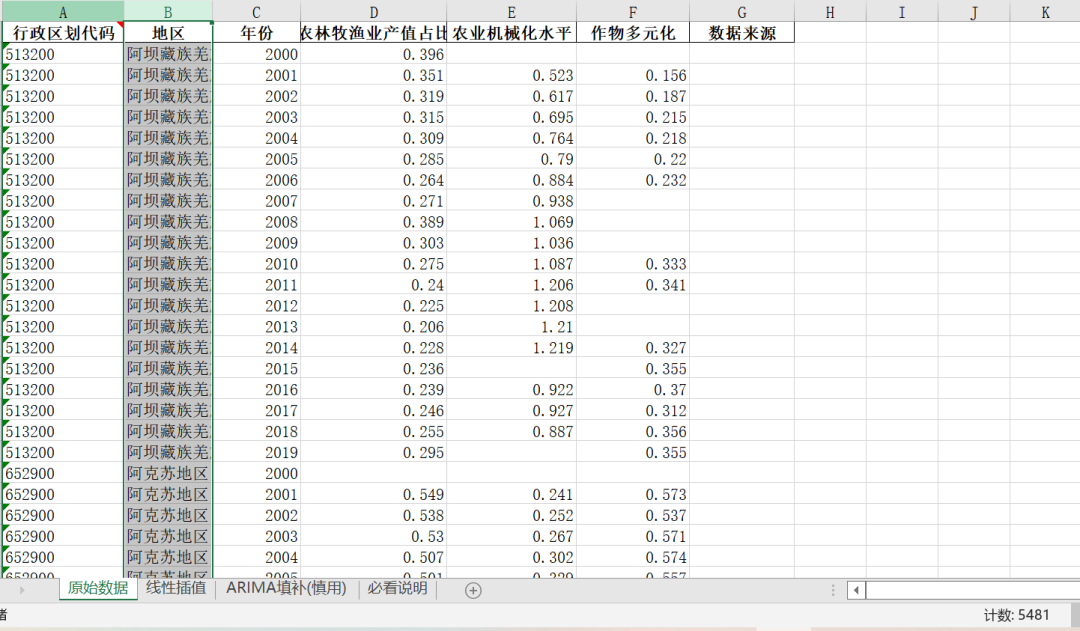
Task: Click the 计数: 5481 status bar entry
Action: coord(1016,615)
